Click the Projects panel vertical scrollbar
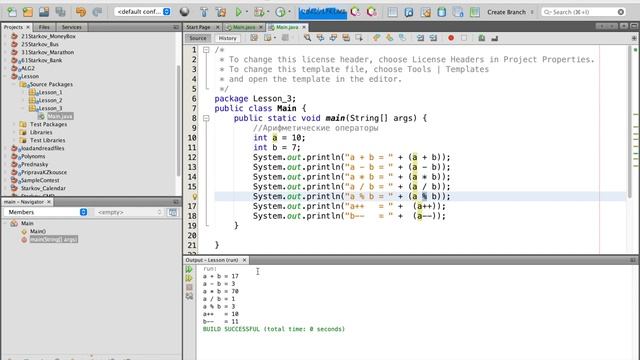Image resolution: width=640 pixels, height=360 pixels. (179, 121)
